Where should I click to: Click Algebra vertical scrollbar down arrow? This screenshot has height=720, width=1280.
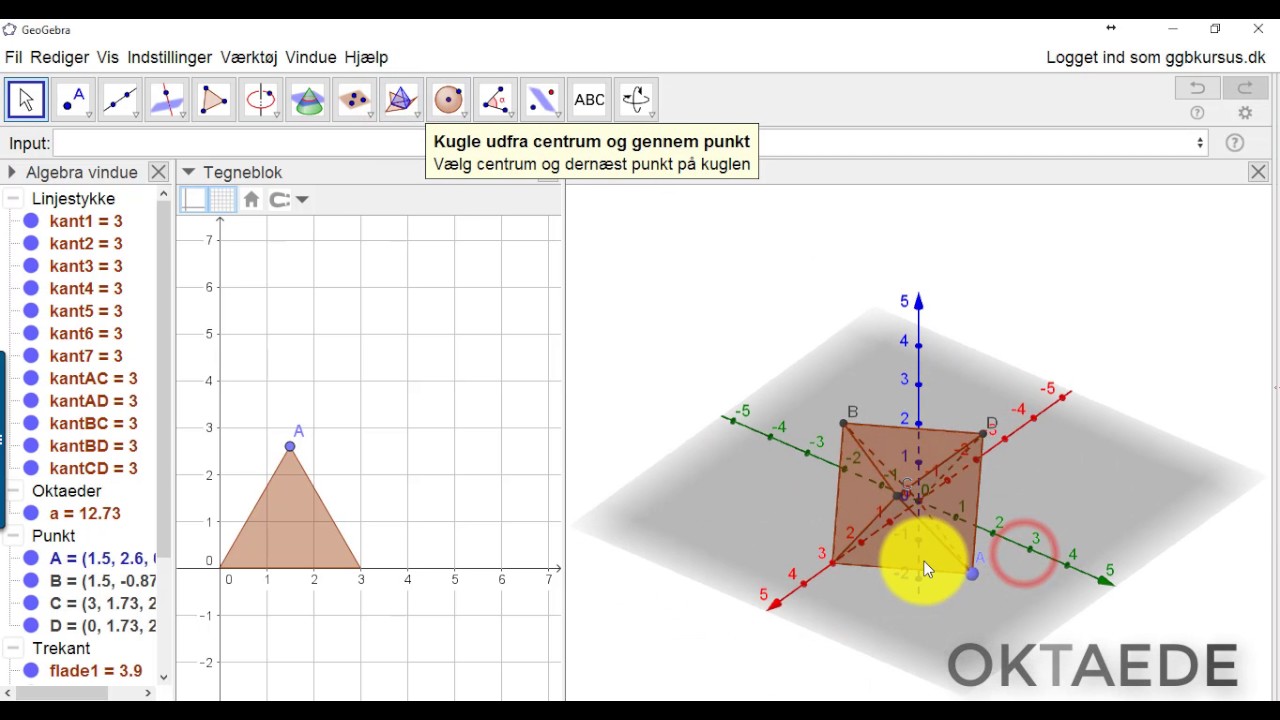tap(164, 677)
